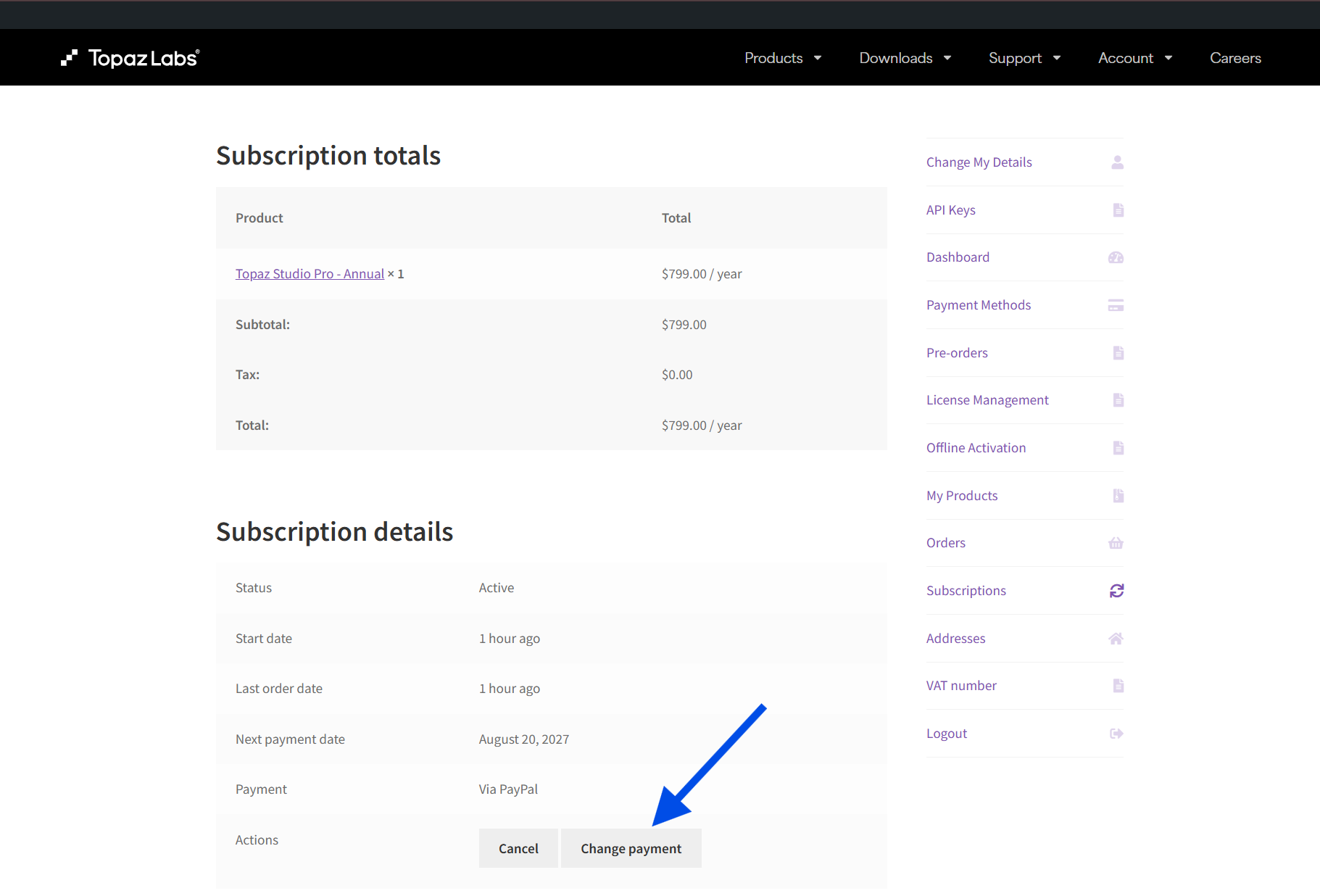Click the file icon beside My Products
1320x896 pixels.
coord(1118,496)
